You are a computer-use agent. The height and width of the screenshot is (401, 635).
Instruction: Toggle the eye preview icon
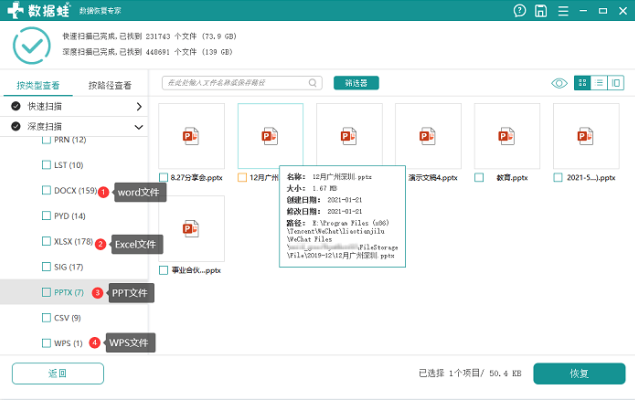[559, 83]
